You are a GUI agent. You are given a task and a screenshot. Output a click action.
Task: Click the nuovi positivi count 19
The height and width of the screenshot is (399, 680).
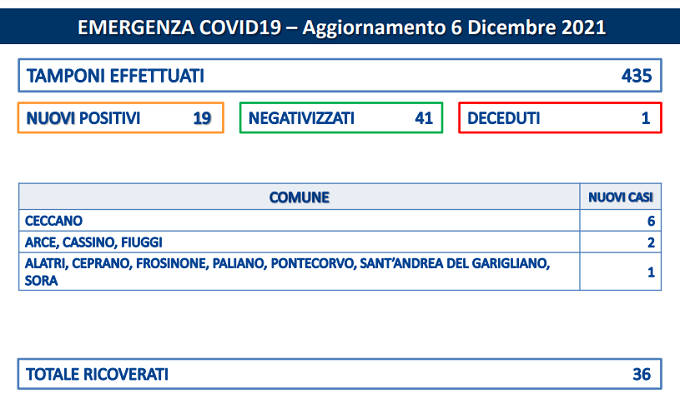tap(202, 118)
